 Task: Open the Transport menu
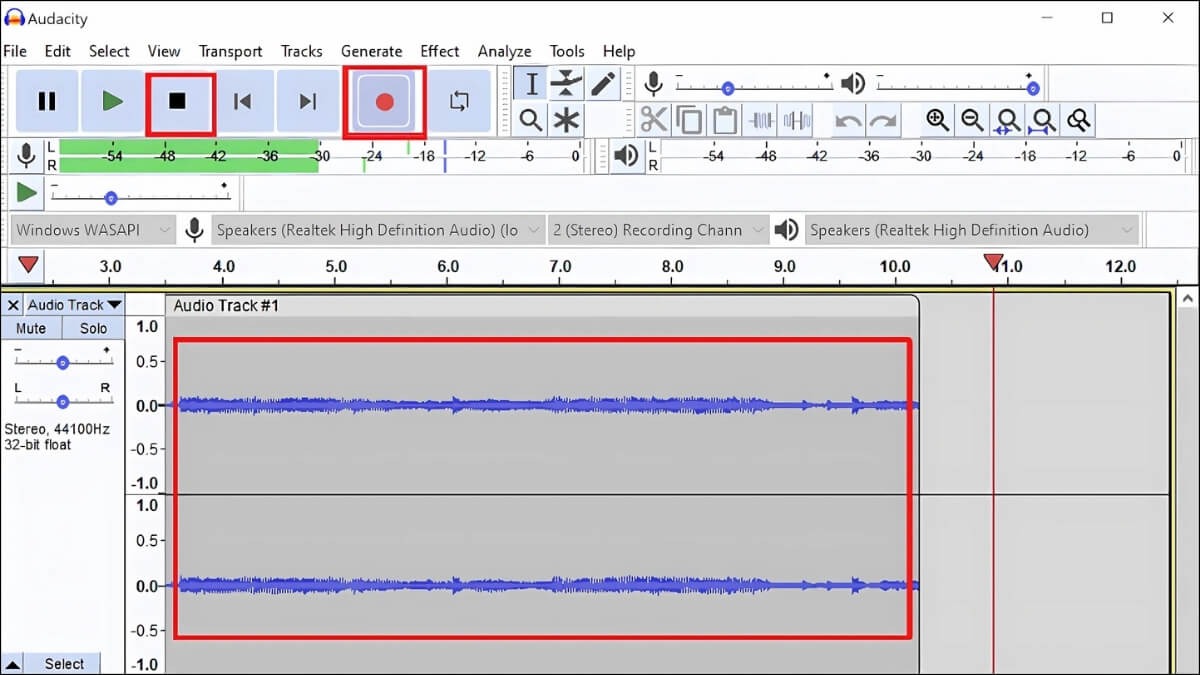coord(230,51)
